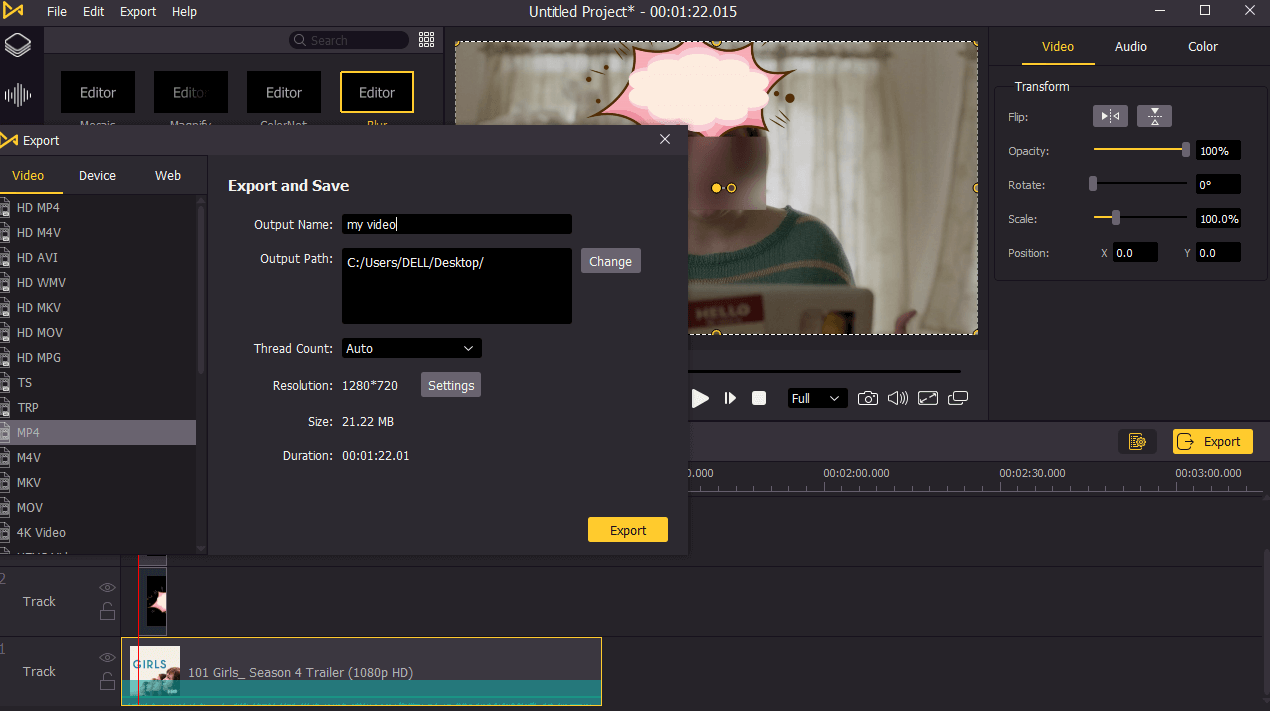Lock Track 1 with the padlock icon
Image resolution: width=1270 pixels, height=711 pixels.
click(107, 682)
